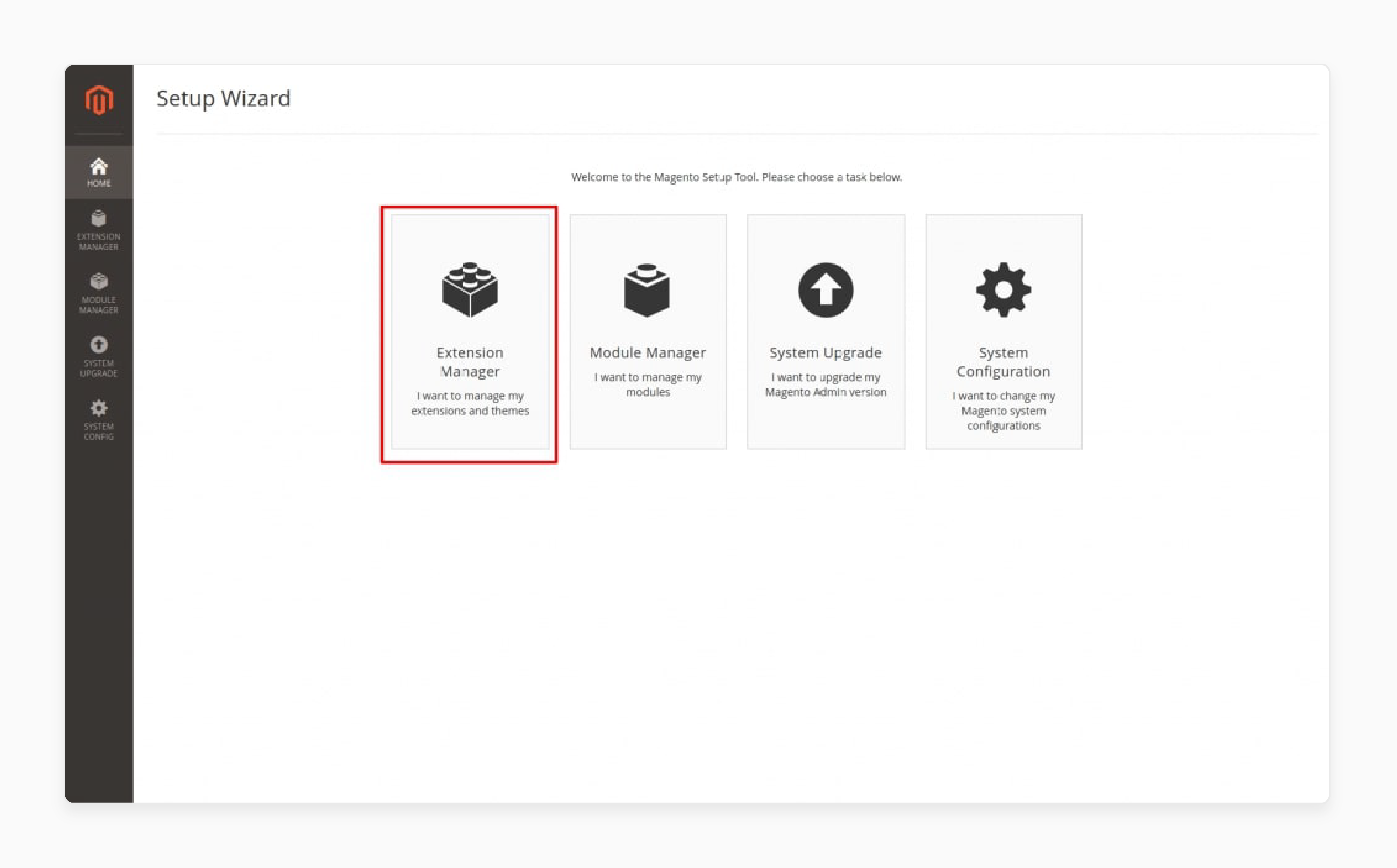This screenshot has width=1397, height=868.
Task: Select the Module Manager card title
Action: (x=648, y=353)
